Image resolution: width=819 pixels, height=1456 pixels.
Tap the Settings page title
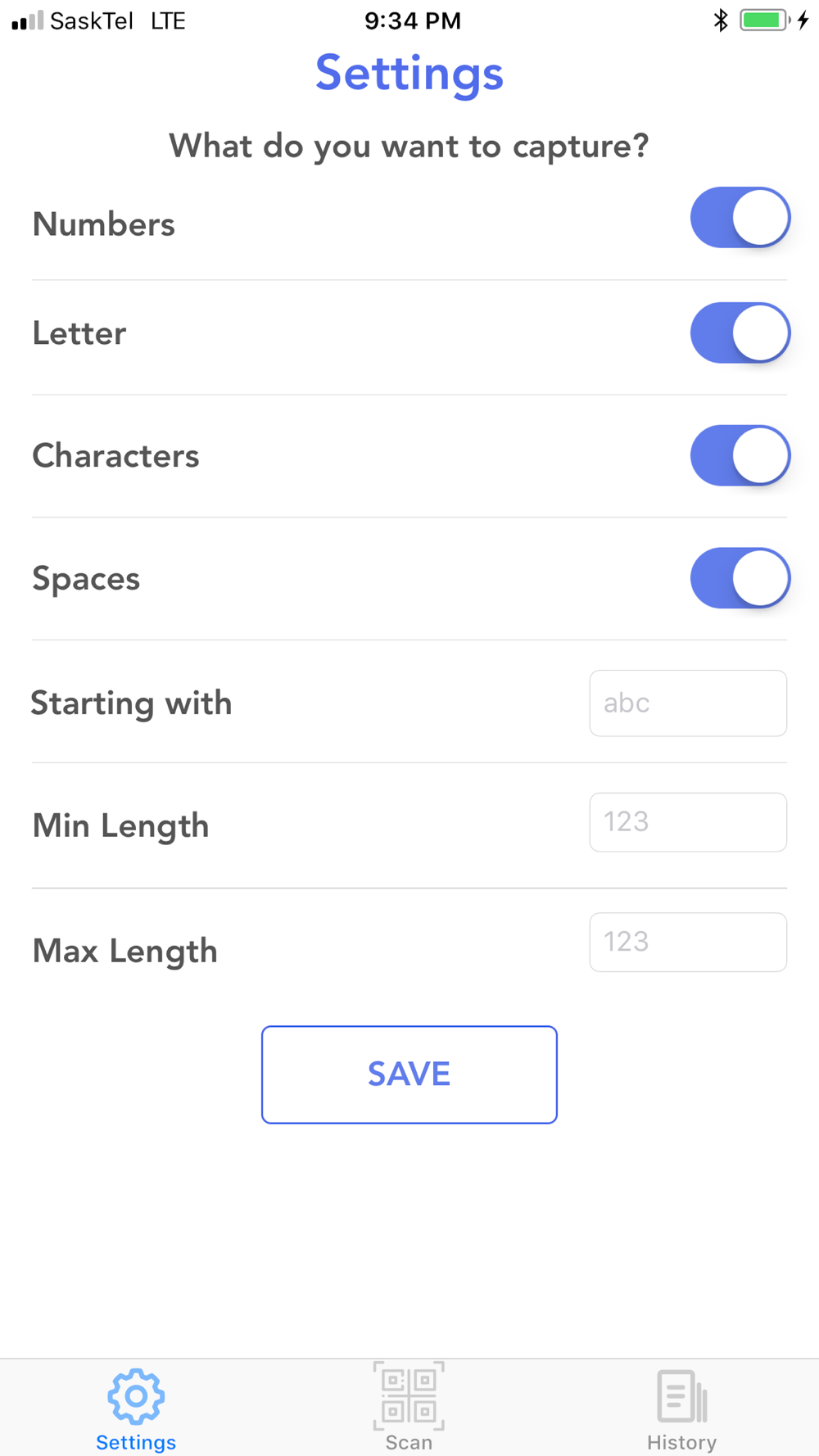pos(409,74)
